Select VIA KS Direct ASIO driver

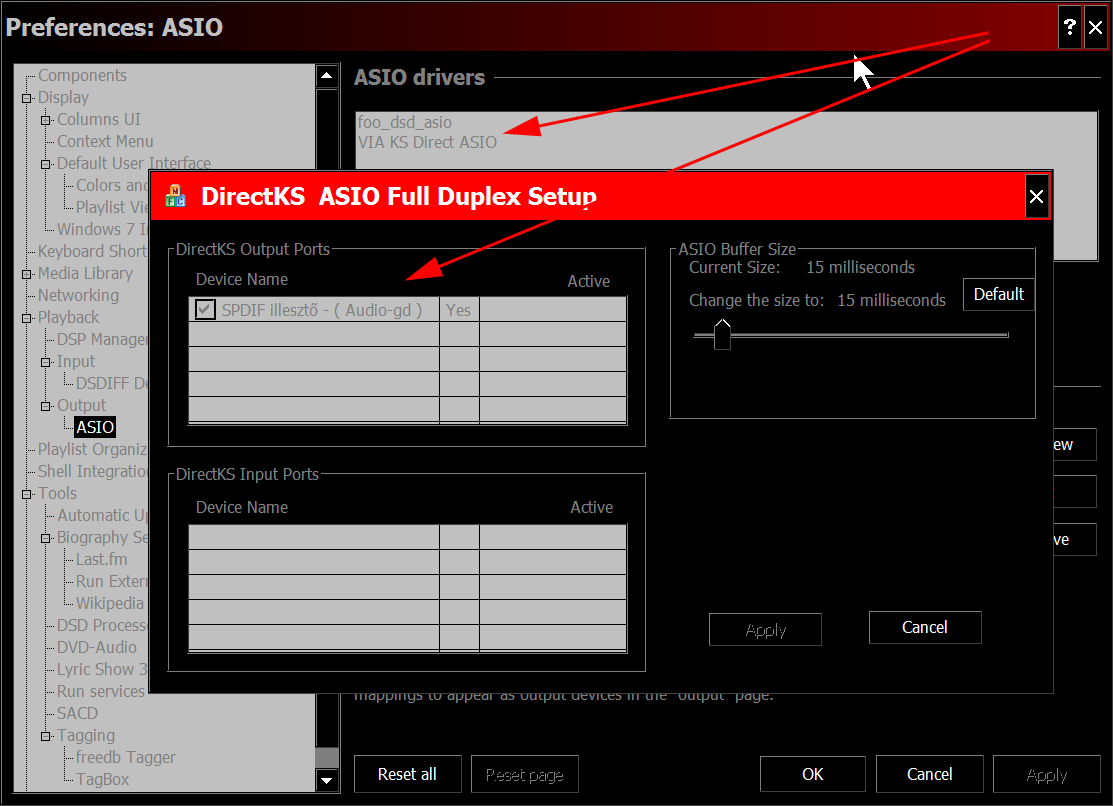[x=427, y=142]
